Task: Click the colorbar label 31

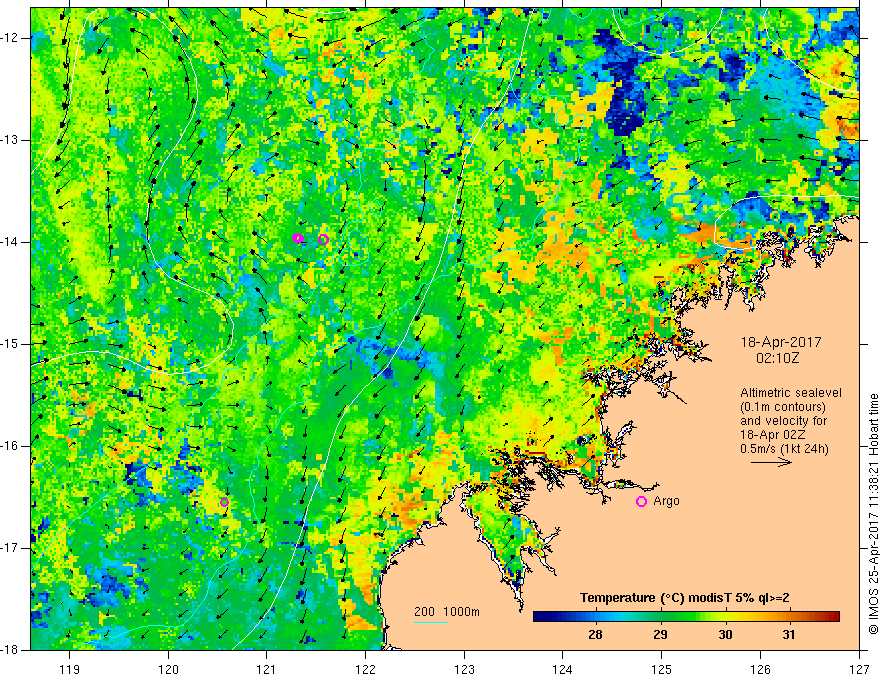Action: pos(789,635)
